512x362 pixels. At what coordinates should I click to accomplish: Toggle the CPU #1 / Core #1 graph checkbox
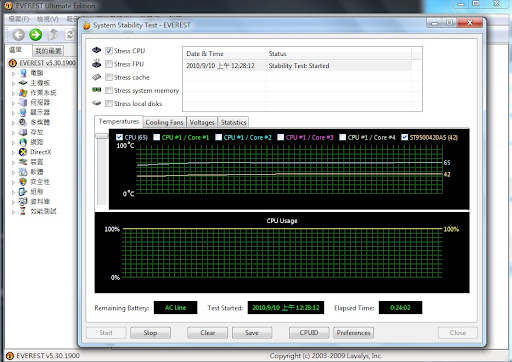[156, 137]
